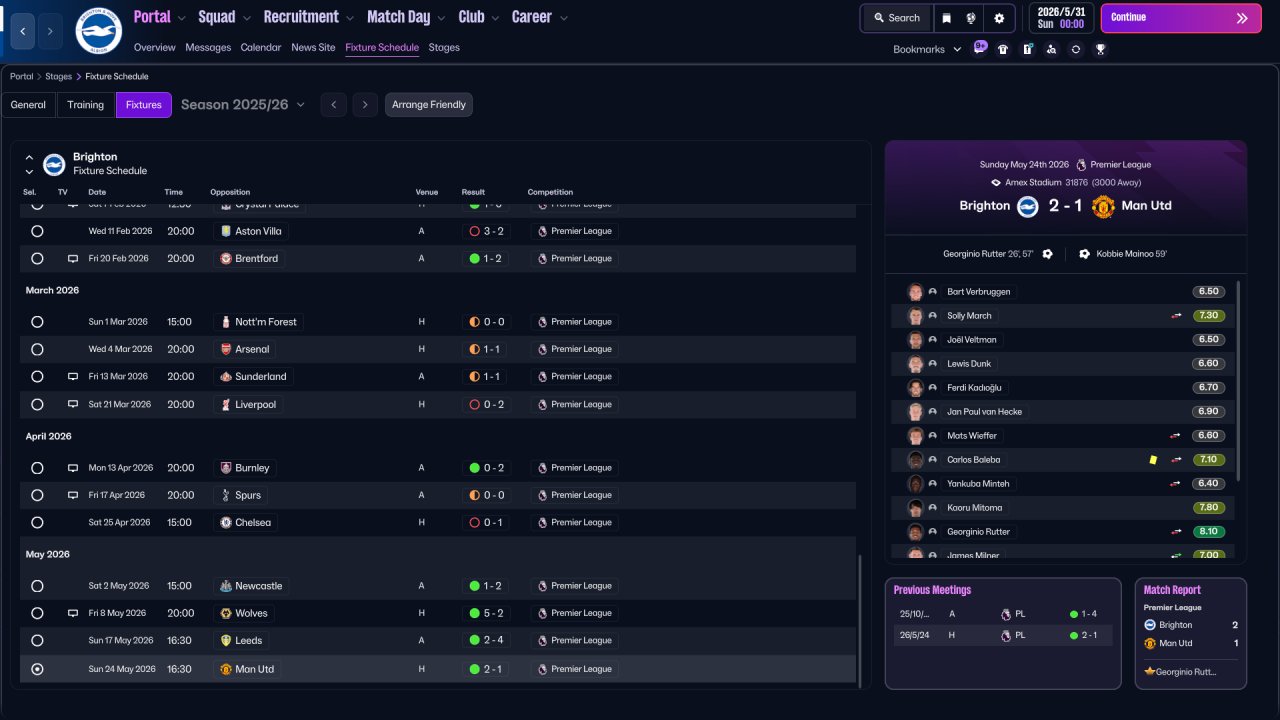The image size is (1280, 720).
Task: Open the News Site sub-menu item
Action: point(313,48)
